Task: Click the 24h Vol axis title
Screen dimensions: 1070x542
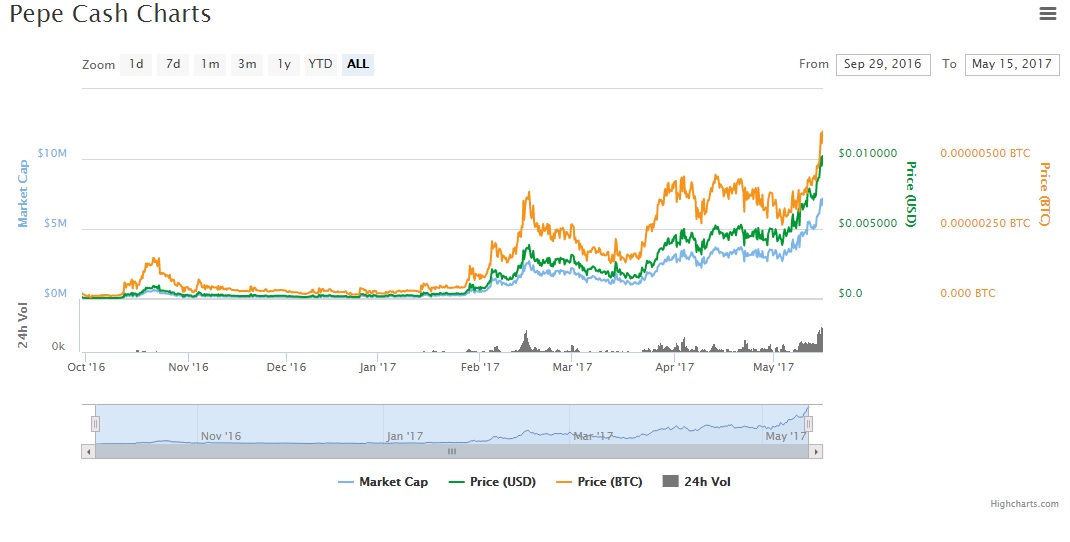Action: point(23,326)
